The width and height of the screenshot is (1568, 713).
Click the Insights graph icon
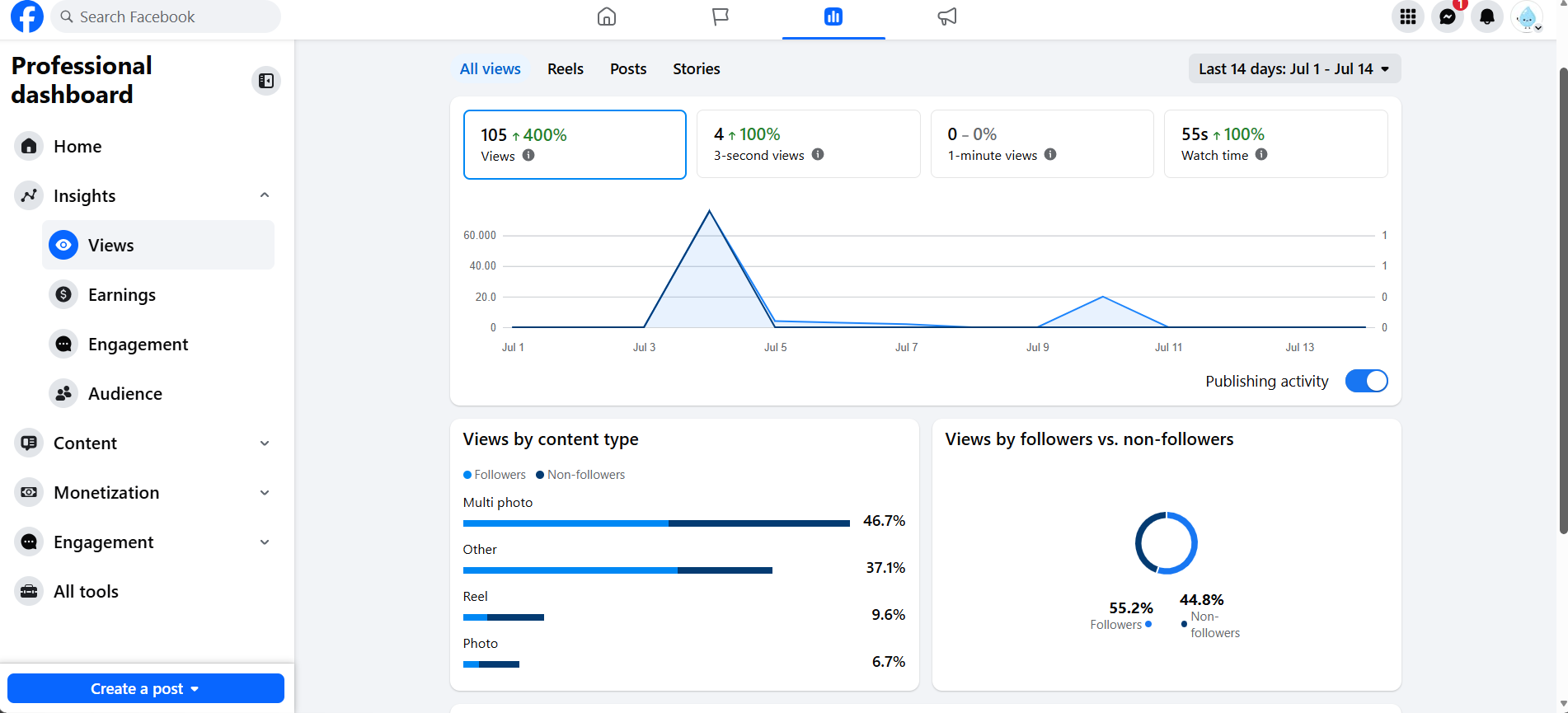point(29,195)
